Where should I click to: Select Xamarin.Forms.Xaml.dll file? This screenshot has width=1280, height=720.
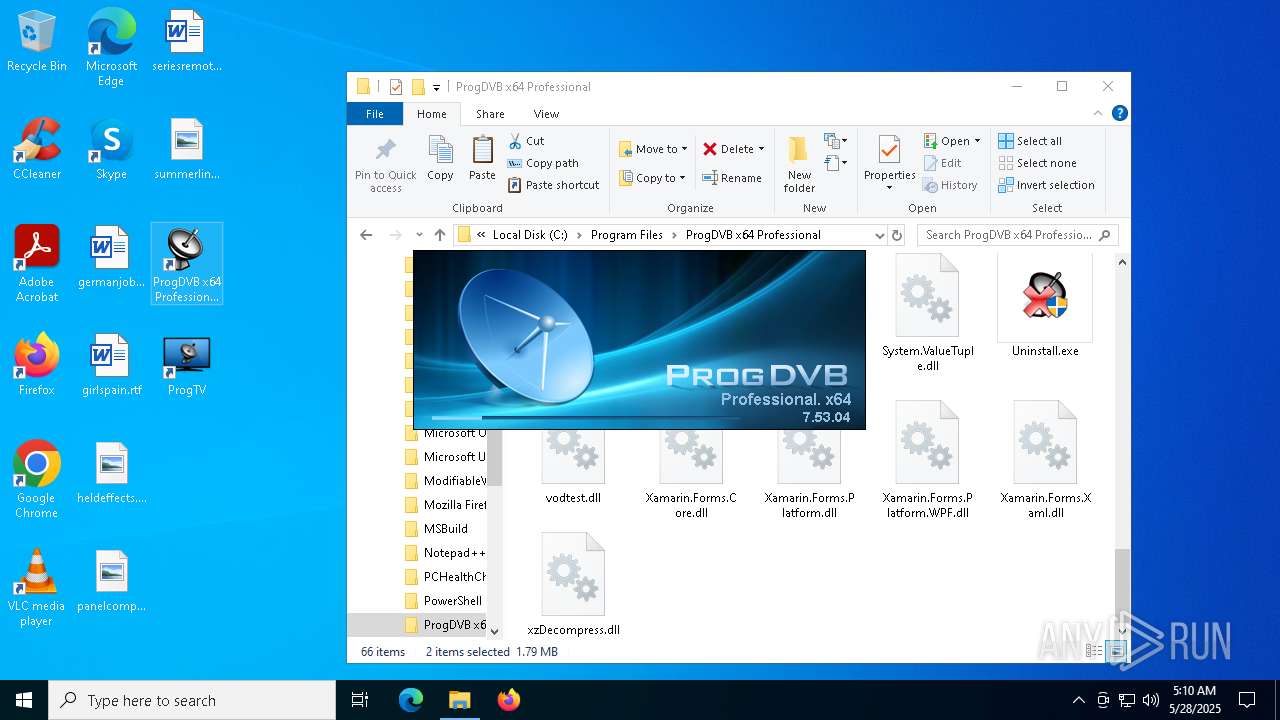pyautogui.click(x=1045, y=460)
